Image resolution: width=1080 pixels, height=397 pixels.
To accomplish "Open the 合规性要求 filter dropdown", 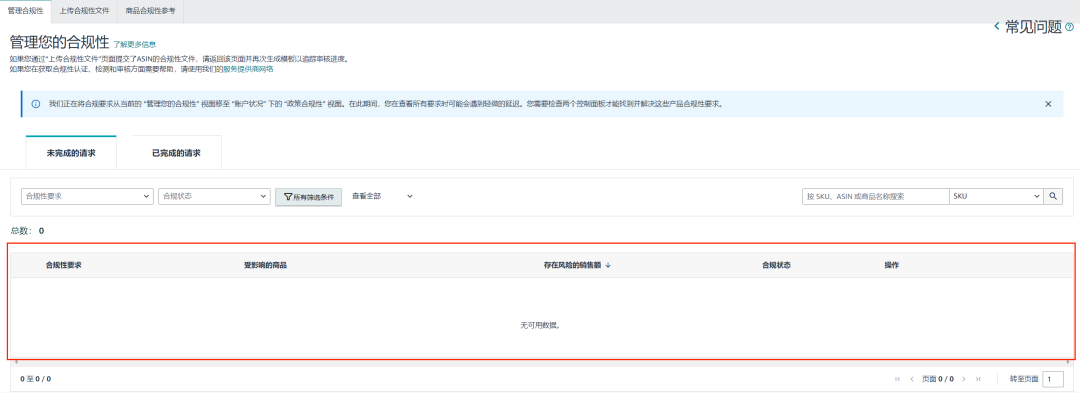I will tap(87, 196).
